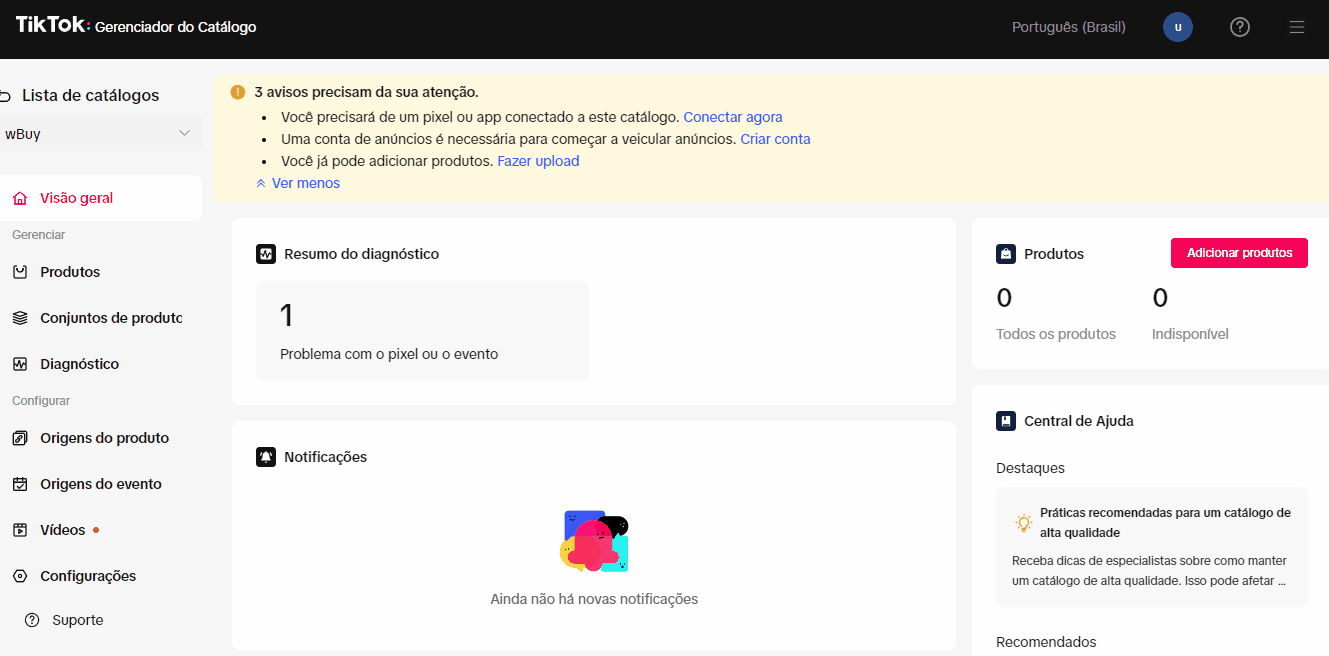Go to Visão geral in sidebar
1329x656 pixels.
[x=77, y=198]
